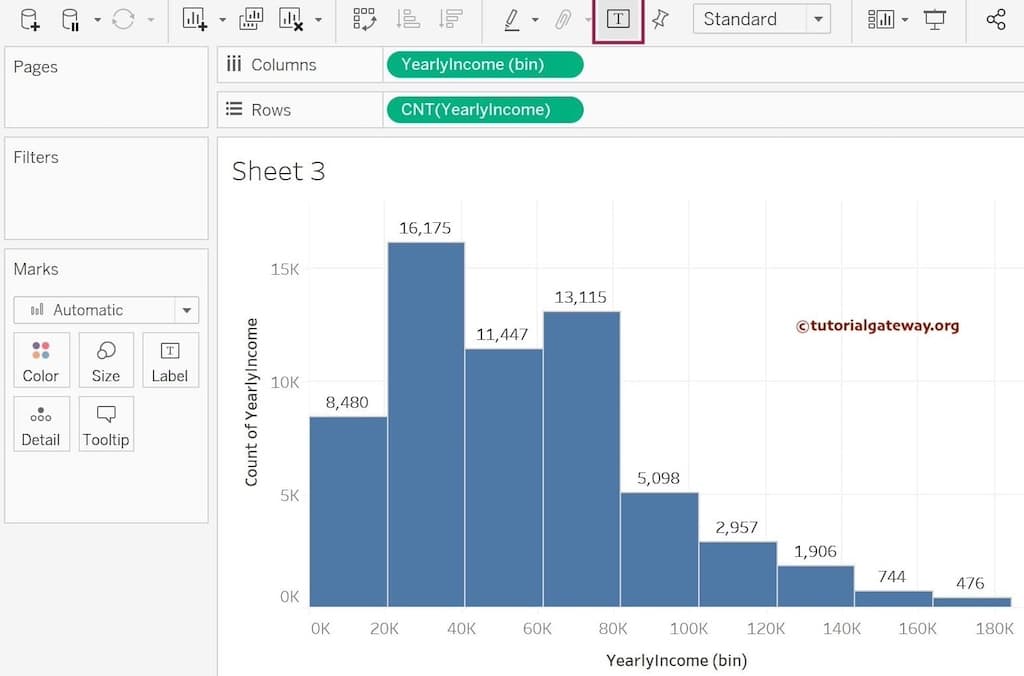
Task: Click the New Worksheet toolbar icon
Action: tap(194, 19)
